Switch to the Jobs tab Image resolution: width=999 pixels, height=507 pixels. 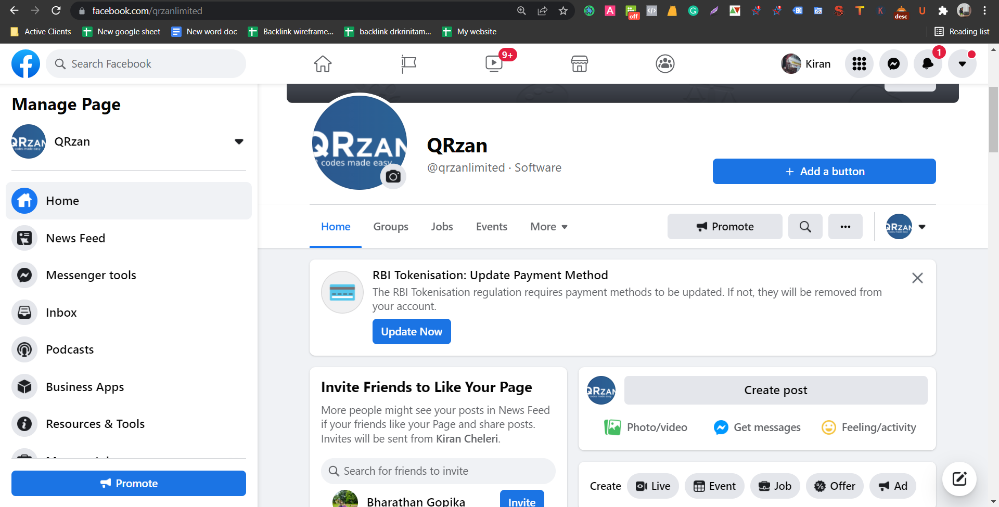442,227
